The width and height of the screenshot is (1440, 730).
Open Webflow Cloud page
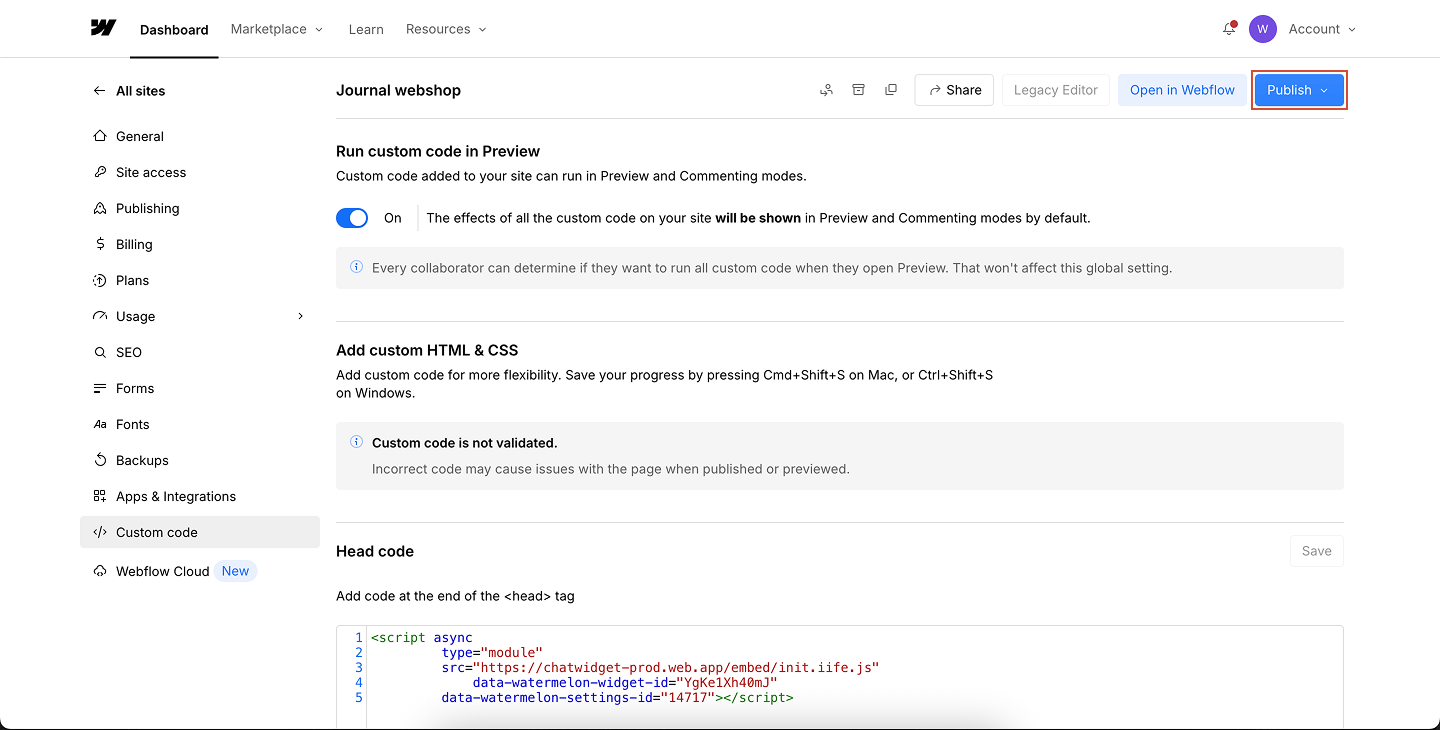pos(200,571)
